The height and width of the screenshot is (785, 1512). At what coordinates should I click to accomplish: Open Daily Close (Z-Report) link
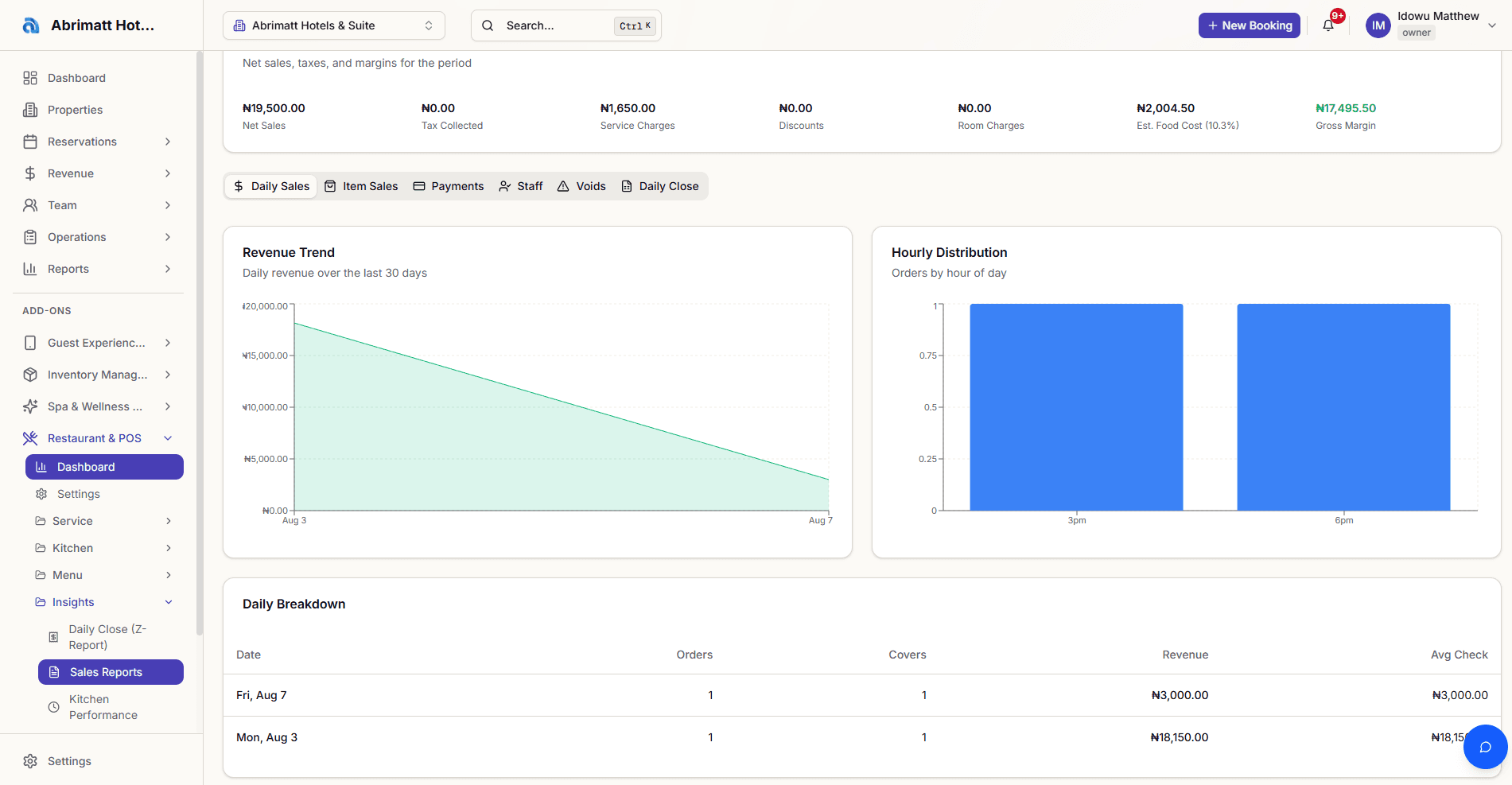coord(111,637)
